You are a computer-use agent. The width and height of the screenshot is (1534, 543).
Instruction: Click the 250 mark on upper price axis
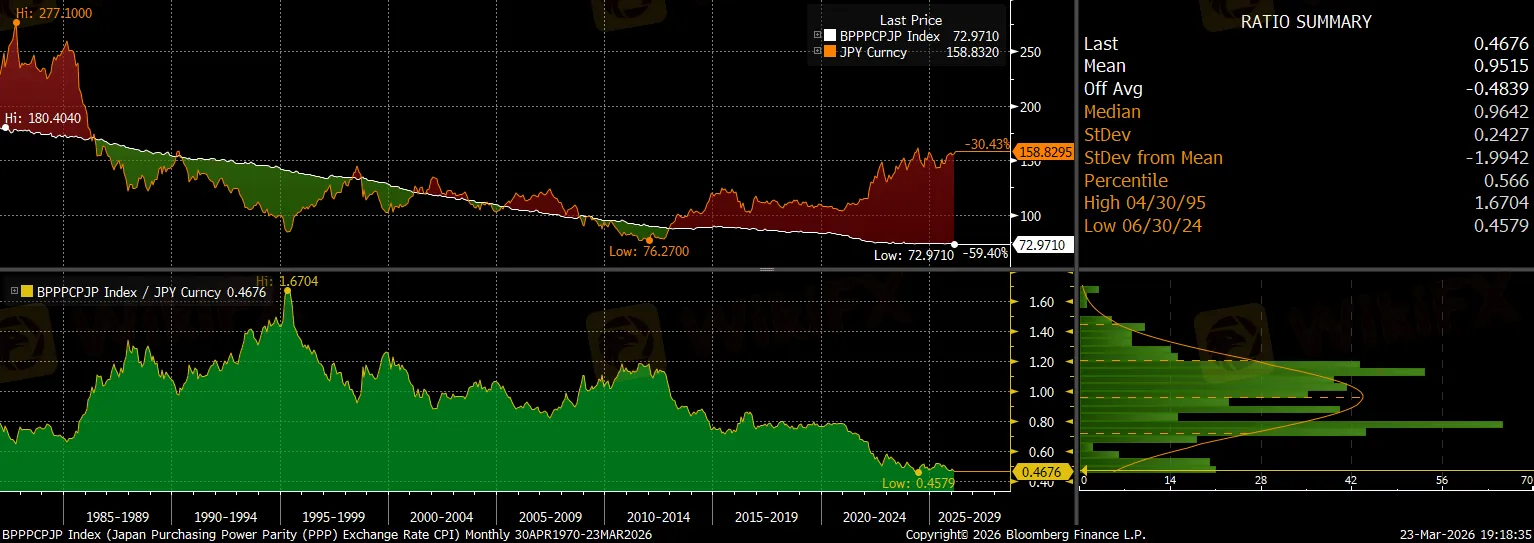point(1029,52)
